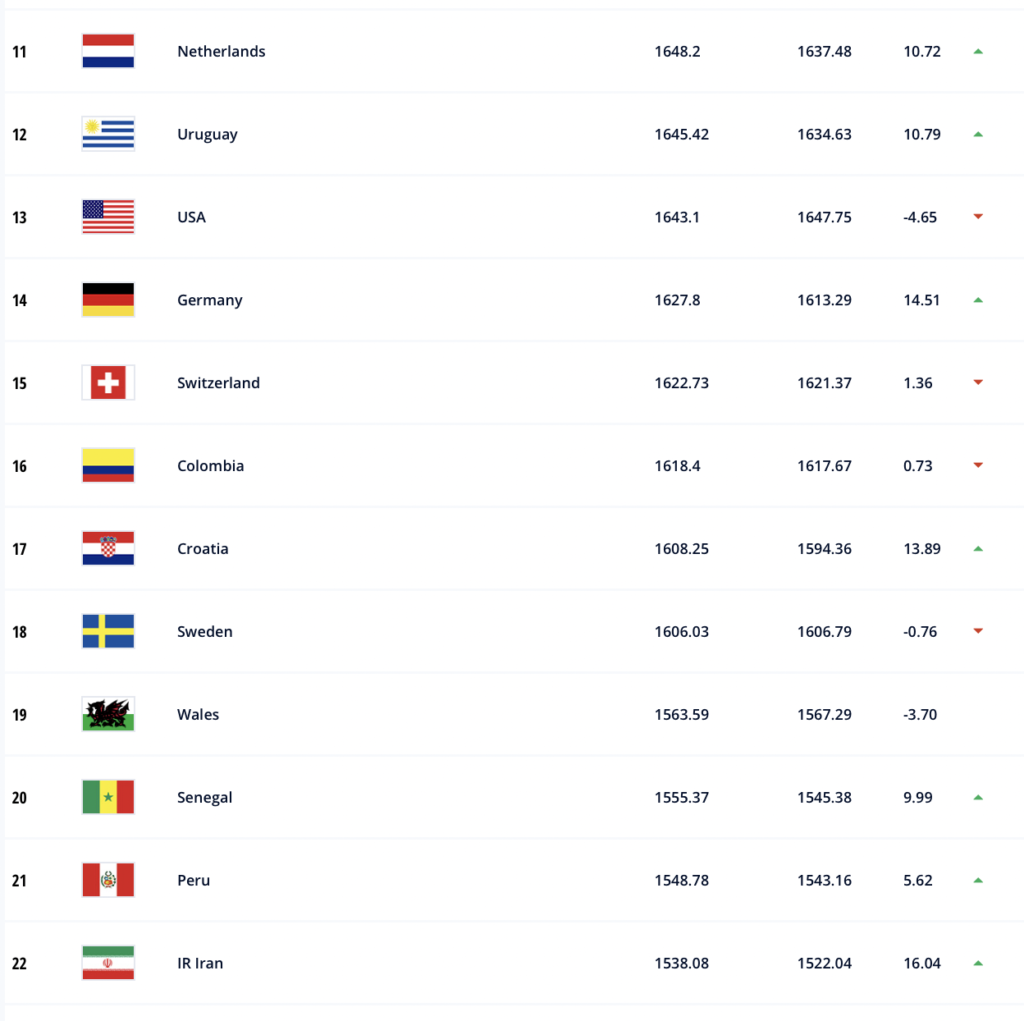Click the Senegal flag icon
Screen dimensions: 1024x1021
(108, 797)
